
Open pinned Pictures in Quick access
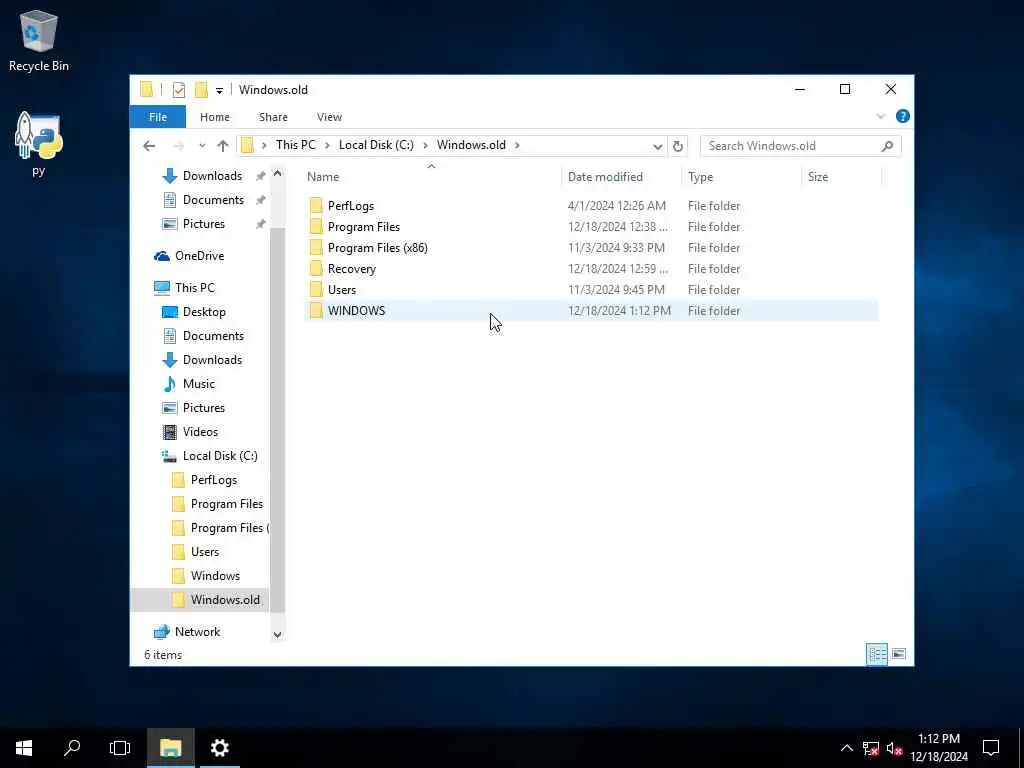coord(203,224)
